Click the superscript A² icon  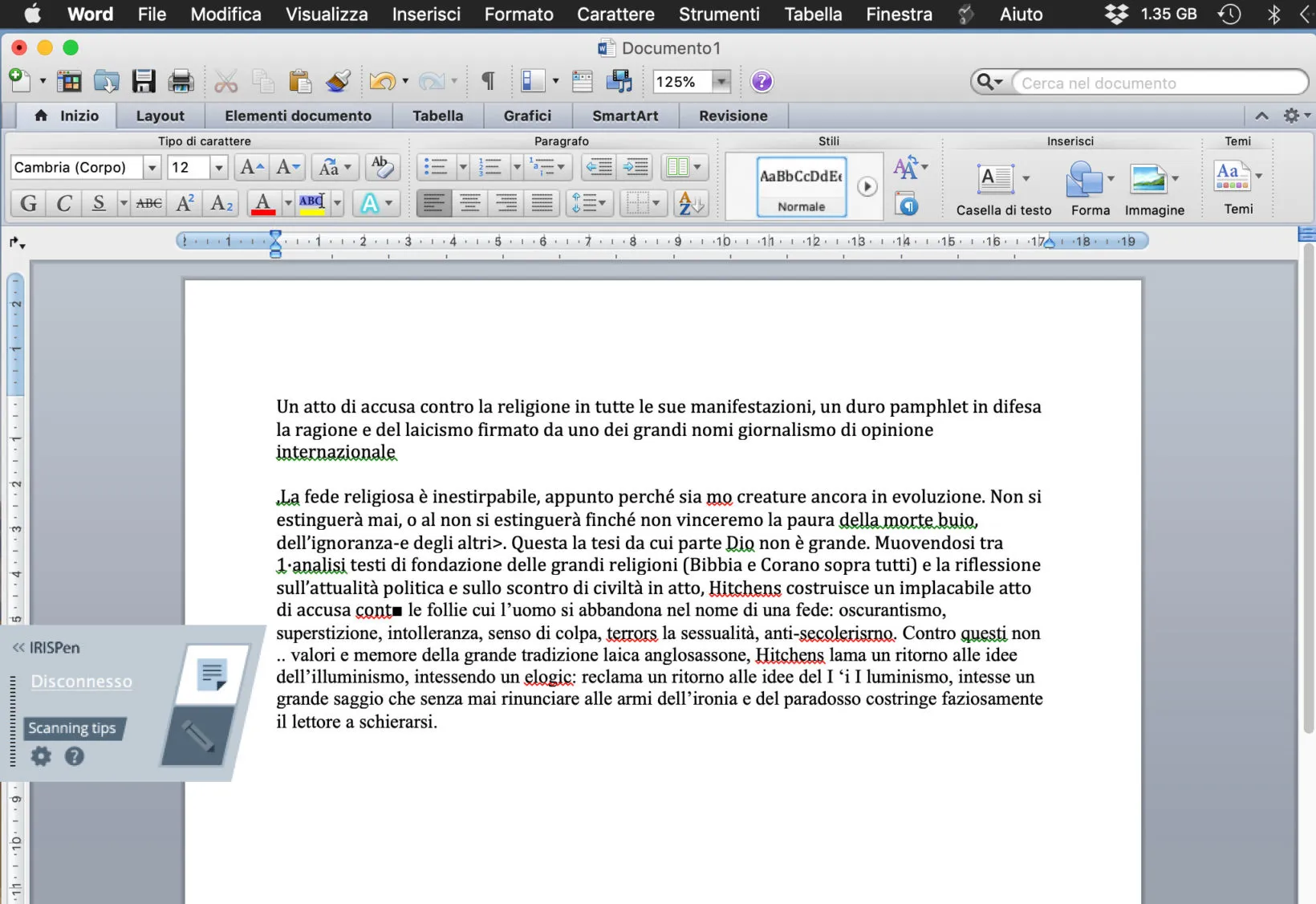184,203
